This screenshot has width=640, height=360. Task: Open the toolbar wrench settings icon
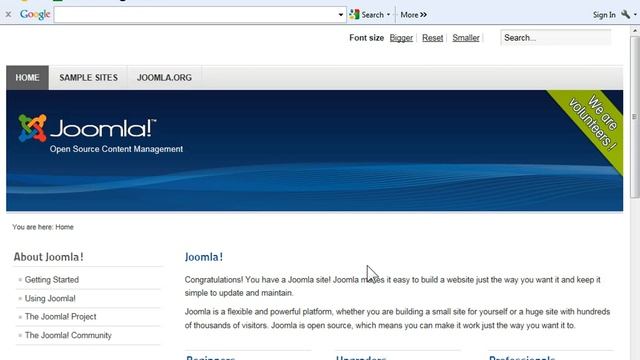625,15
